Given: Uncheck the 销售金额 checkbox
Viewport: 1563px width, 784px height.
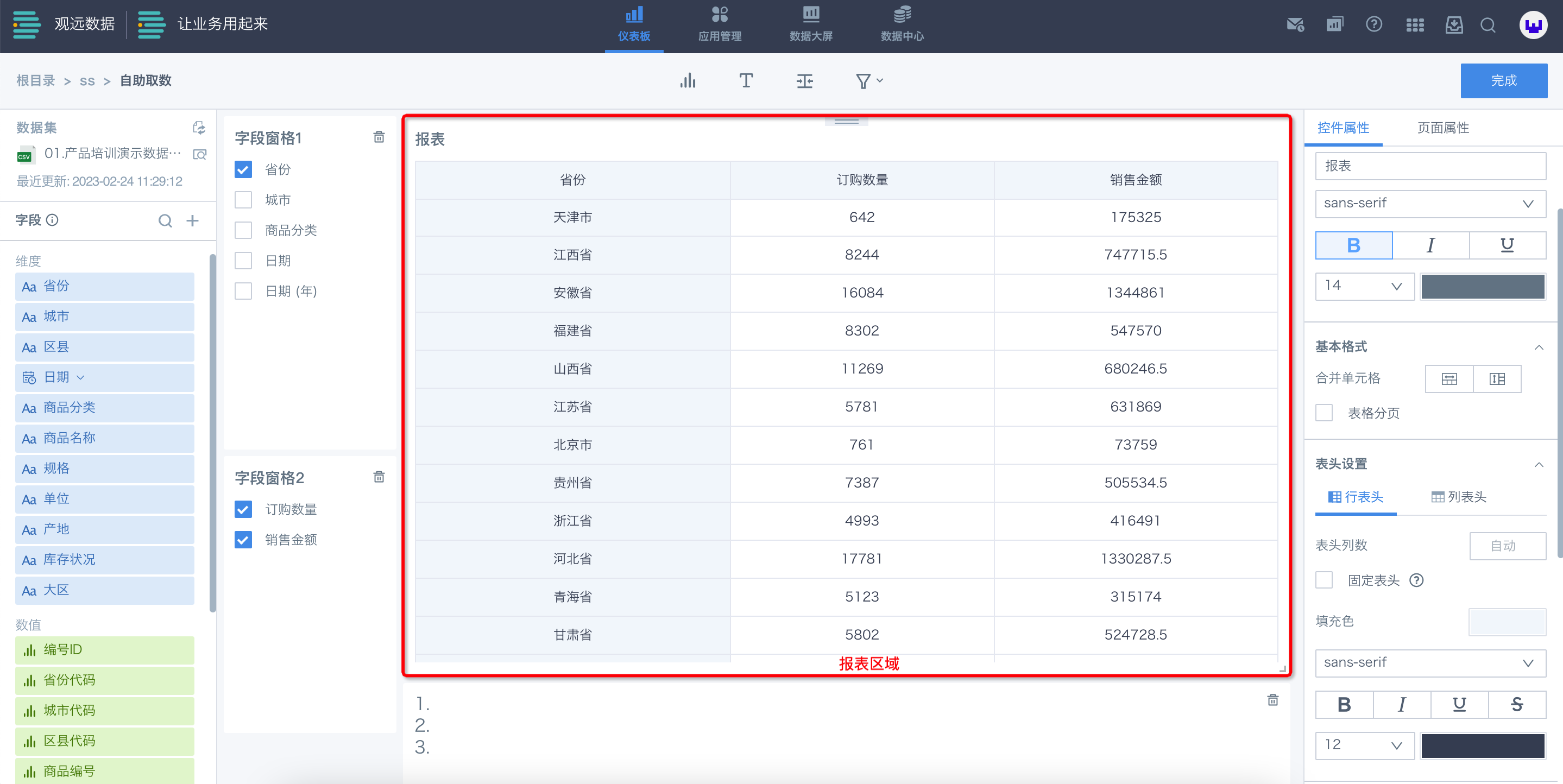Looking at the screenshot, I should (243, 540).
